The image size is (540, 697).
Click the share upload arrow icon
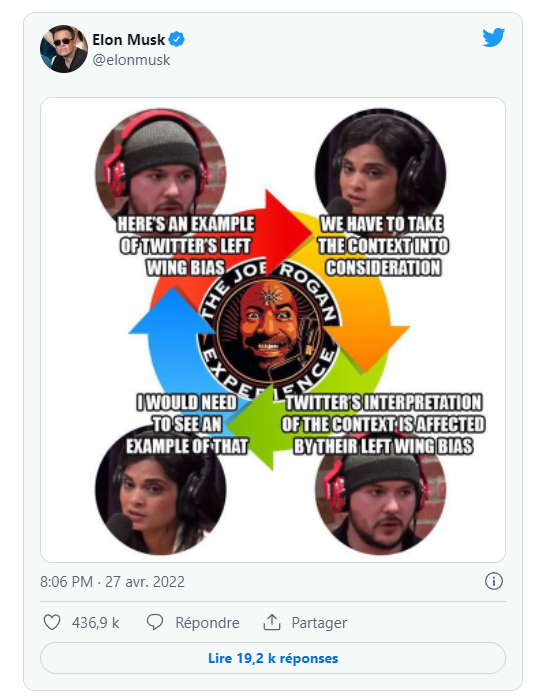(272, 622)
